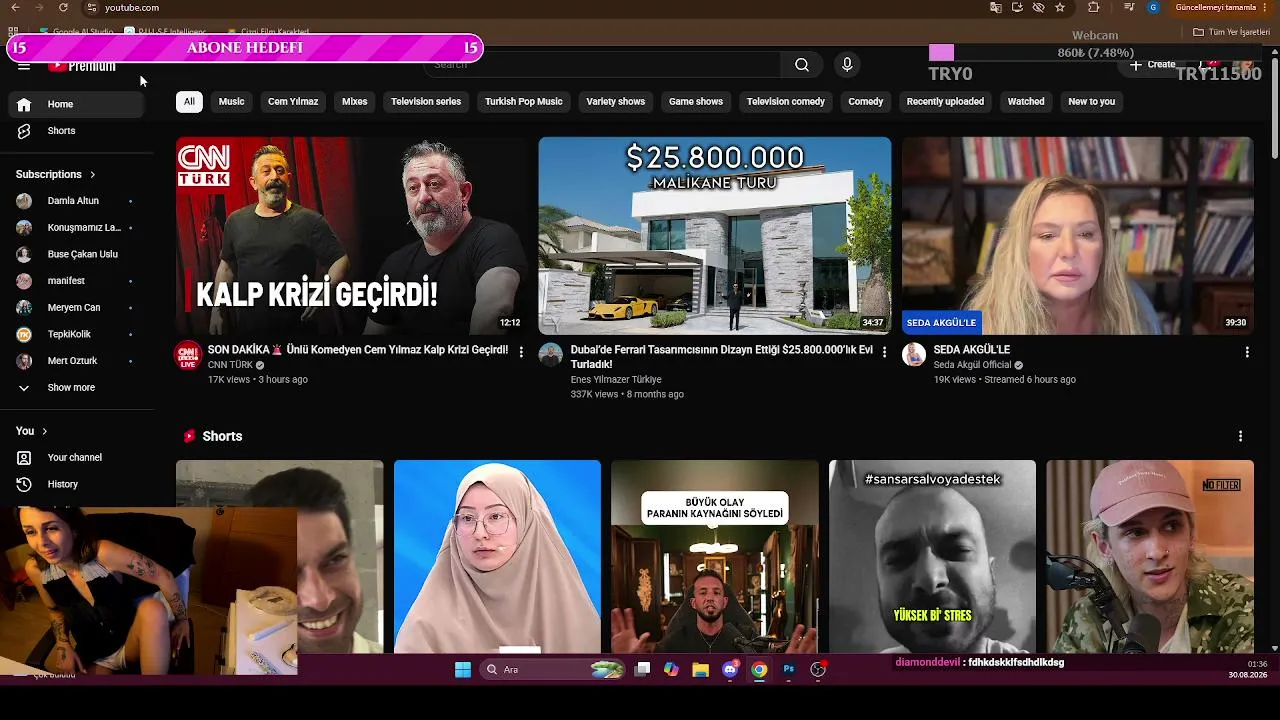Open options menu for the Dubai Ferrari mansion video
The image size is (1280, 720).
(884, 351)
